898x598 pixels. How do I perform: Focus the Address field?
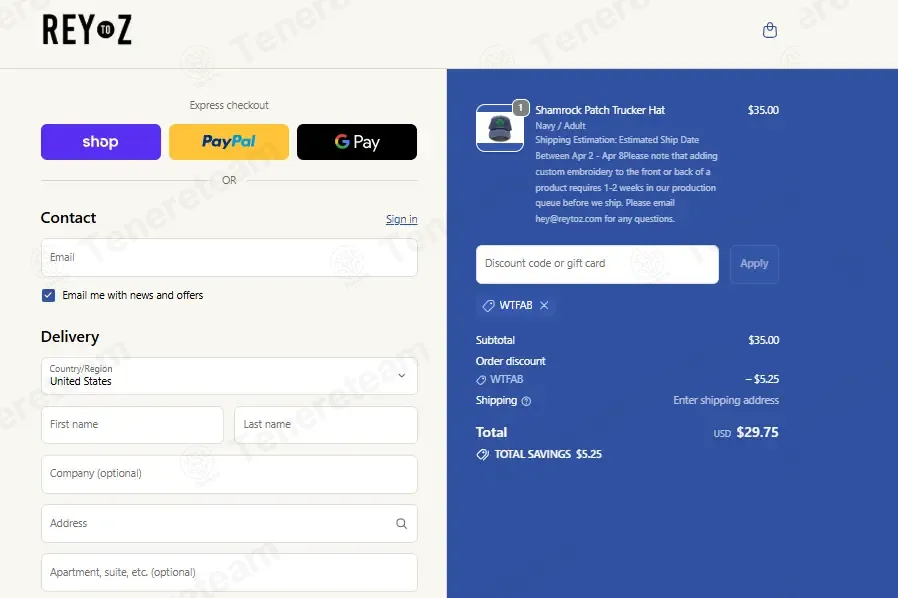click(x=229, y=524)
